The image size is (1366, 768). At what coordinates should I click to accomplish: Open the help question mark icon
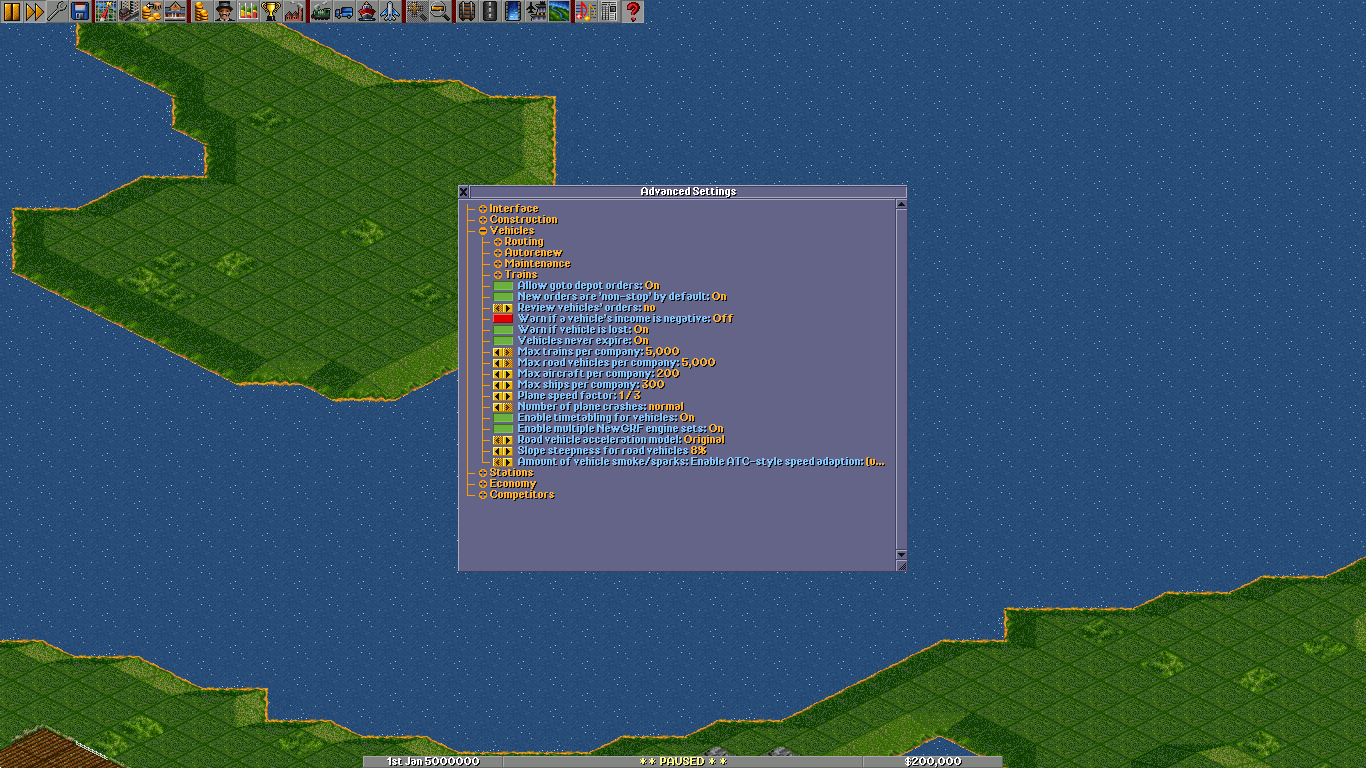633,12
